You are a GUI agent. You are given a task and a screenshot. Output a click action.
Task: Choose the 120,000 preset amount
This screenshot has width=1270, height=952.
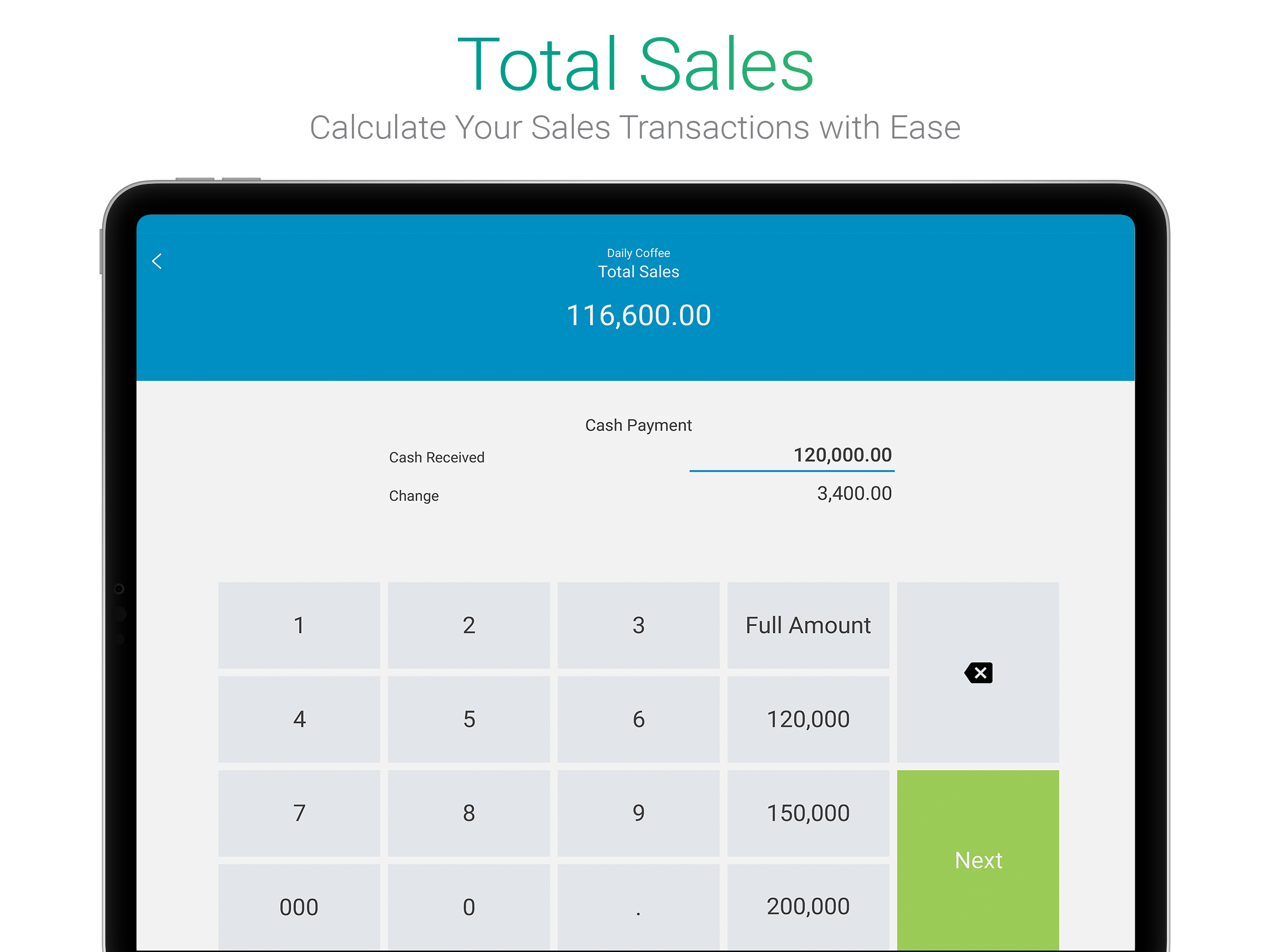pyautogui.click(x=808, y=720)
